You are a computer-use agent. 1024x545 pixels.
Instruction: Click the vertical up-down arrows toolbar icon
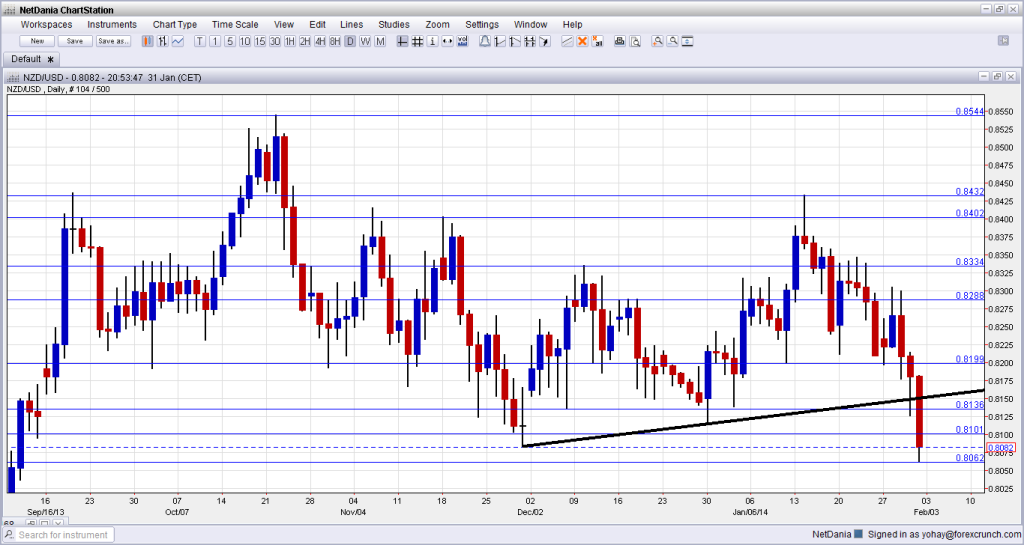687,41
